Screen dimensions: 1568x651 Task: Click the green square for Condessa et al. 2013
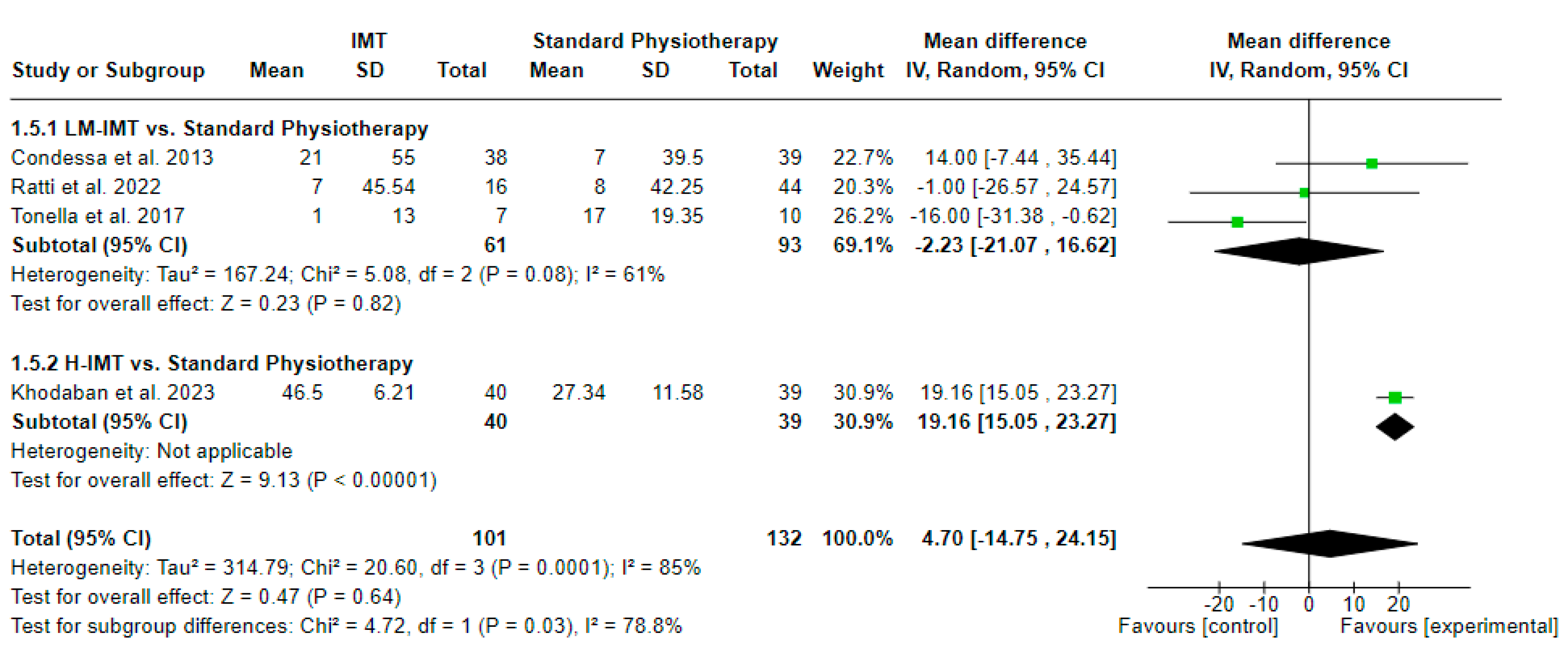(x=1372, y=163)
